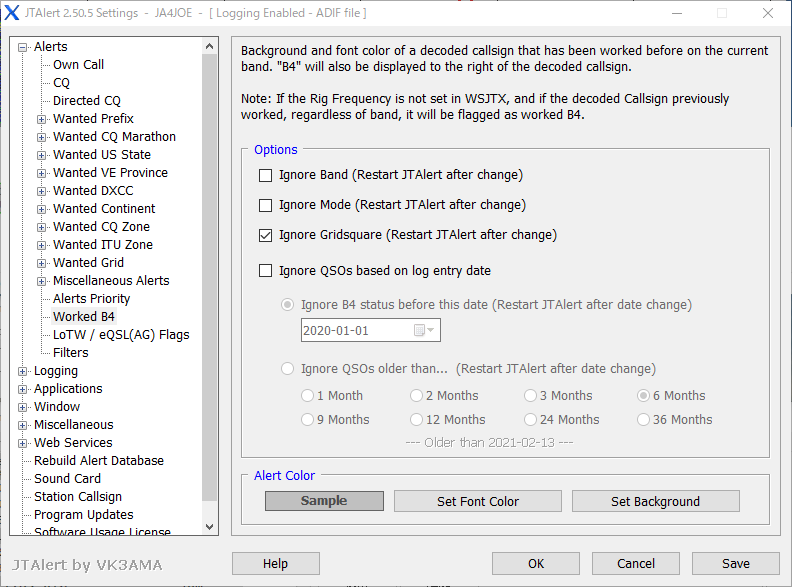Expand the Wanted CQ Marathon node
792x587 pixels.
[41, 137]
